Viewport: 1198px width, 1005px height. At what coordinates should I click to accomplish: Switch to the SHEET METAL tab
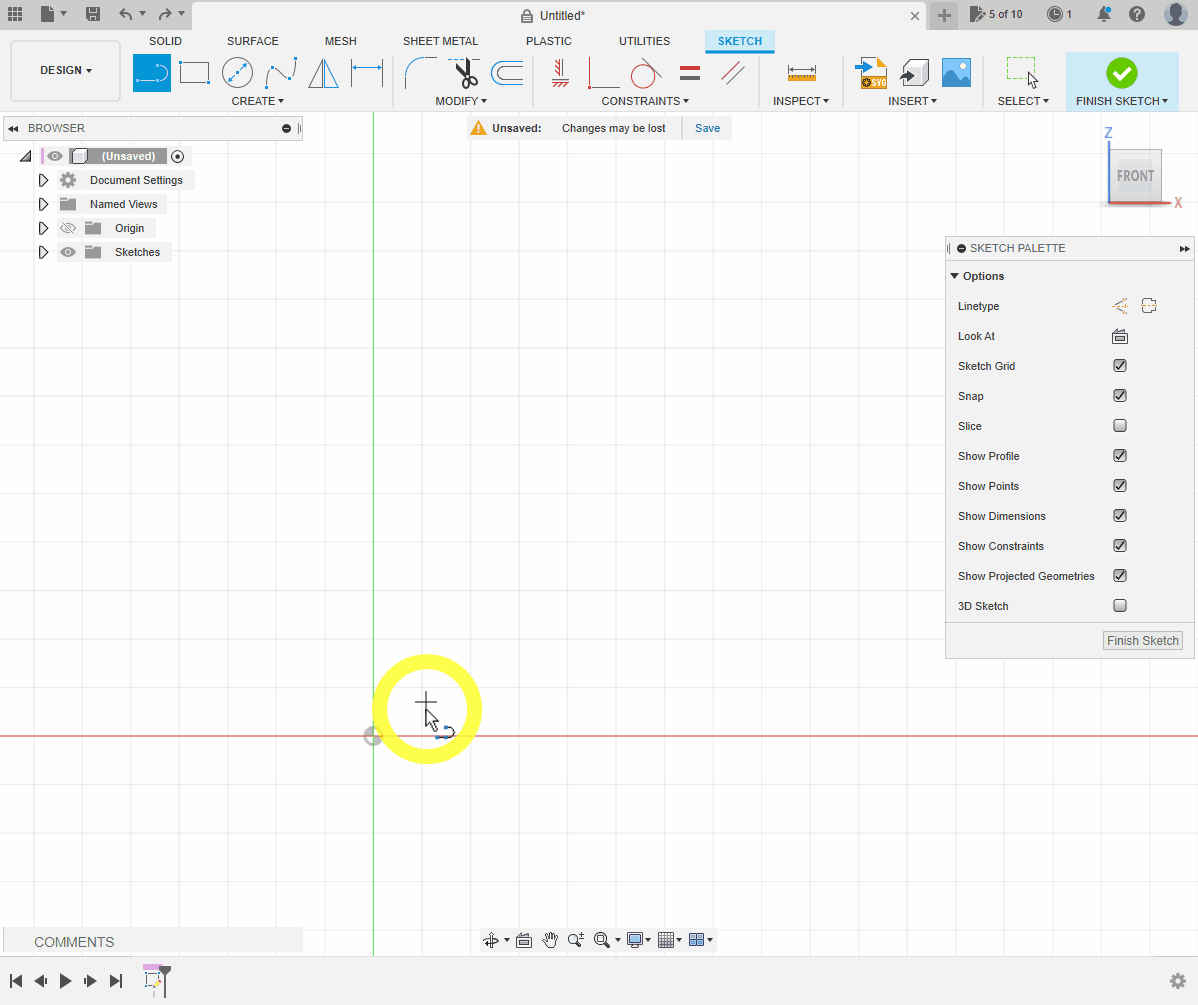440,41
